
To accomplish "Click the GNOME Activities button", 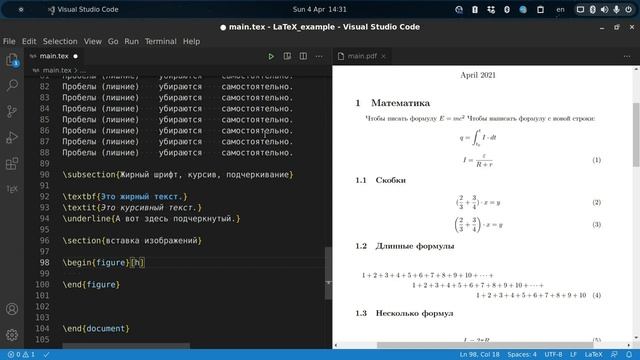I will (x=21, y=9).
